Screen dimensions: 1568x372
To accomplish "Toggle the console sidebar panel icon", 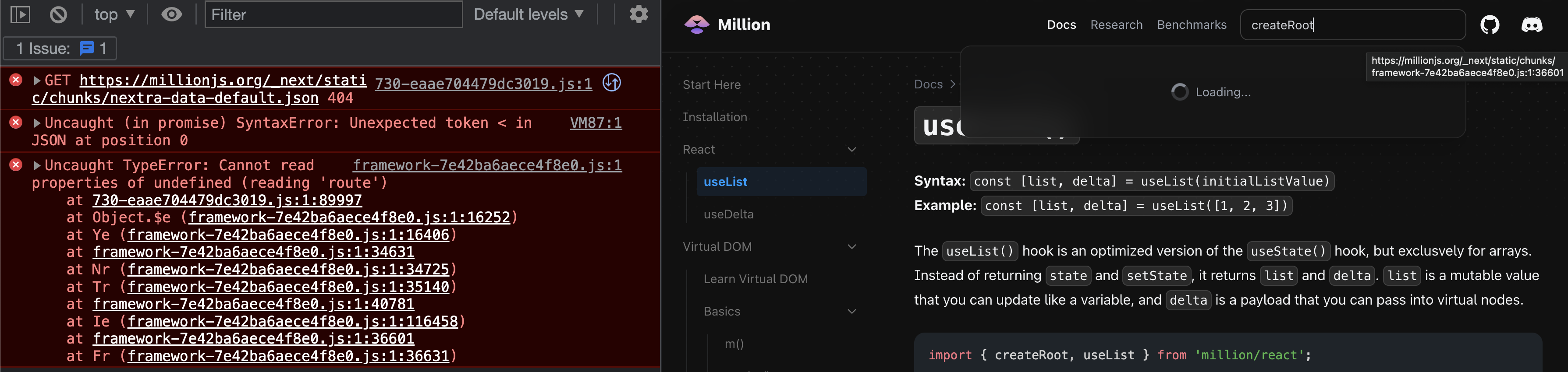I will (20, 14).
